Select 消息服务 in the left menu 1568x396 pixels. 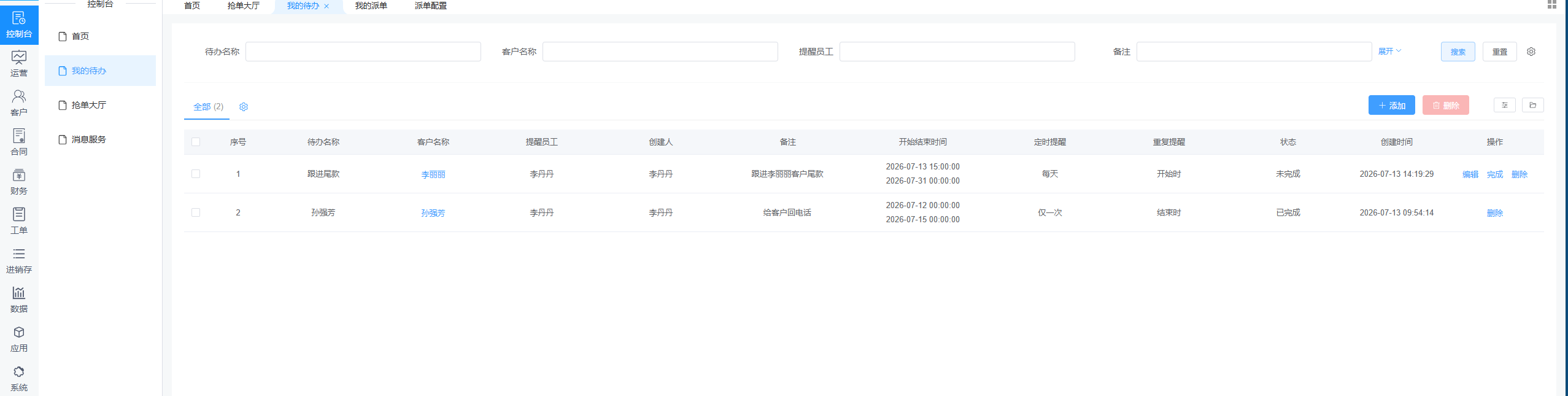coord(100,139)
